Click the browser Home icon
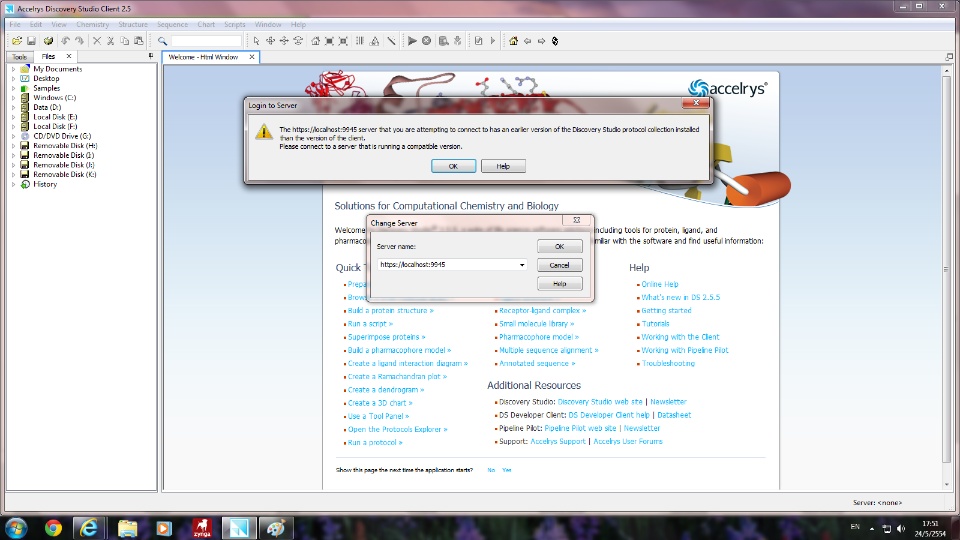 coord(513,41)
